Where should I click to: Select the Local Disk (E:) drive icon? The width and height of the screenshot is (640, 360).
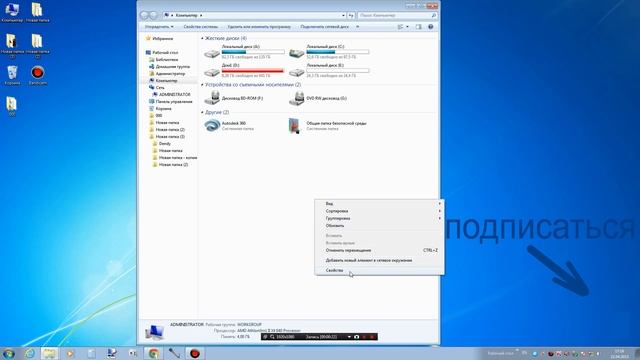pos(297,72)
